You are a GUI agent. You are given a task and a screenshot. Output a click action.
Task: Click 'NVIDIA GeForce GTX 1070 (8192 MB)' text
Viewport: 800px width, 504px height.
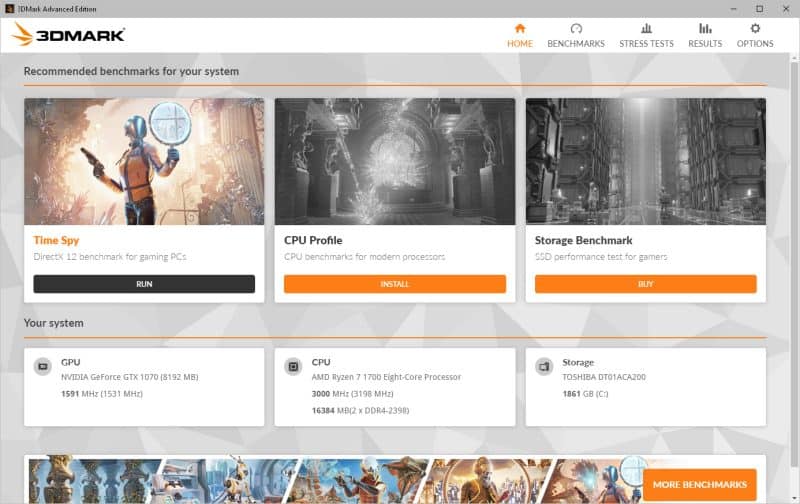[130, 377]
